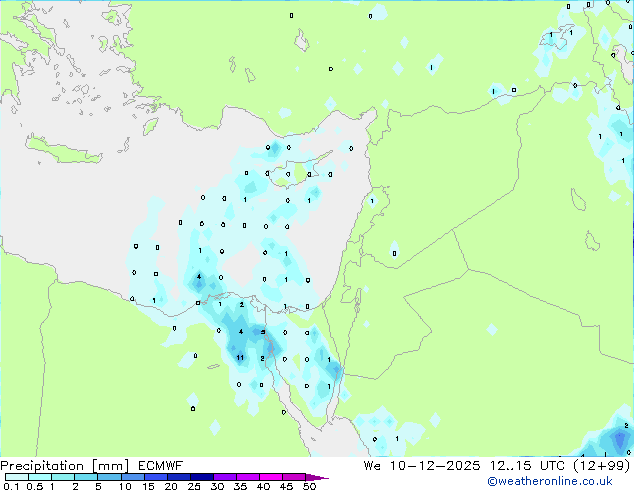Click the legend label '25'
Image resolution: width=634 pixels, height=490 pixels.
pos(194,486)
